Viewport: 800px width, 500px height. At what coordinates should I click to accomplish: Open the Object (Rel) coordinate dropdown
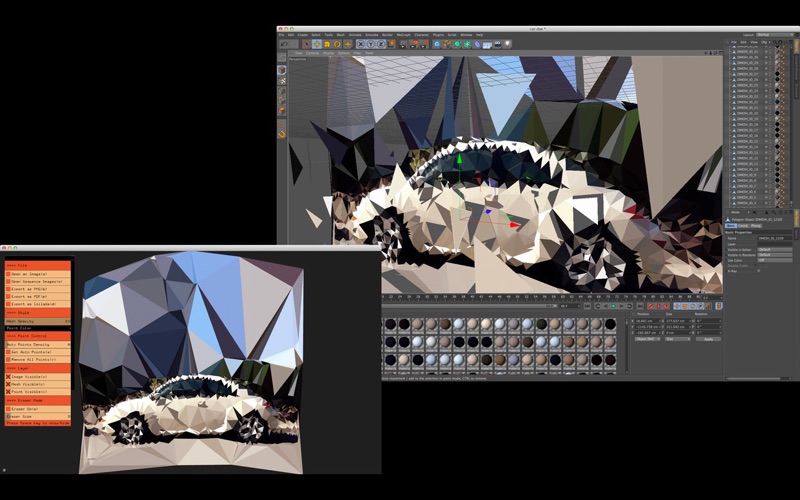(x=648, y=339)
